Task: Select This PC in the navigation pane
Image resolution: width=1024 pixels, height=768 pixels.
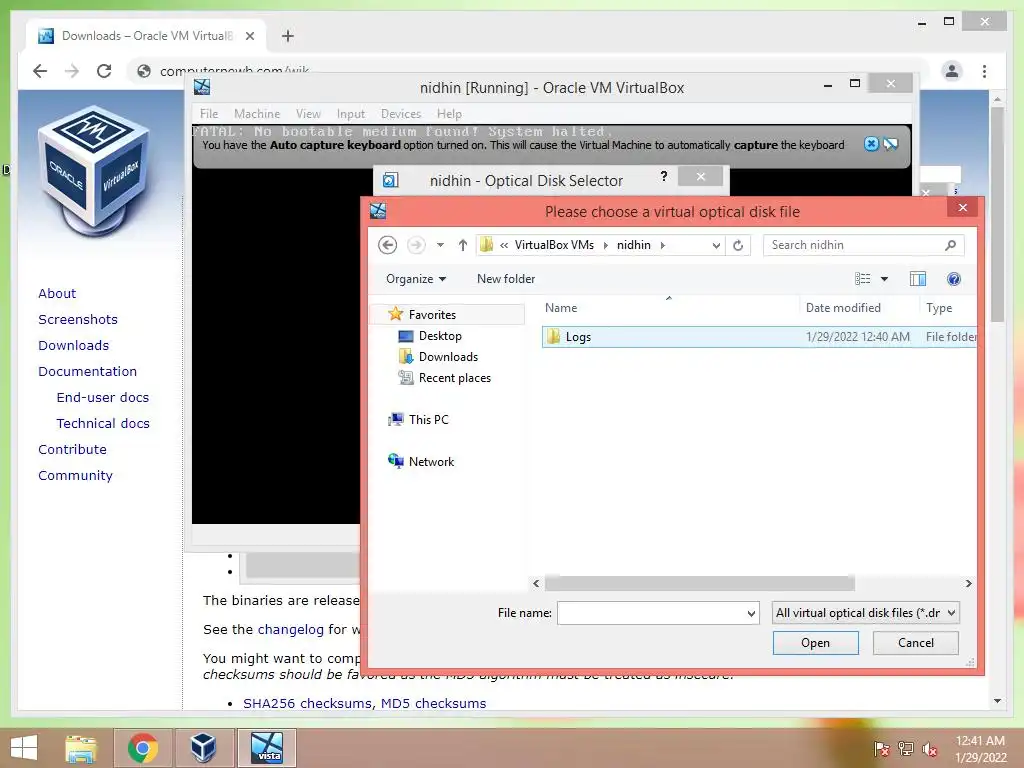Action: tap(419, 419)
